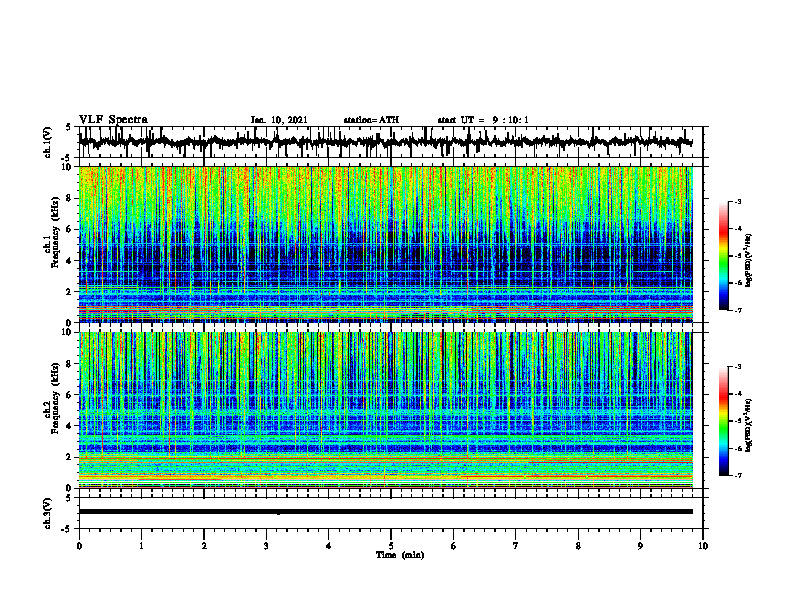The image size is (792, 612).
Task: Click the '4' kHz tick on ch.2 frequency axis
Action: tap(69, 426)
